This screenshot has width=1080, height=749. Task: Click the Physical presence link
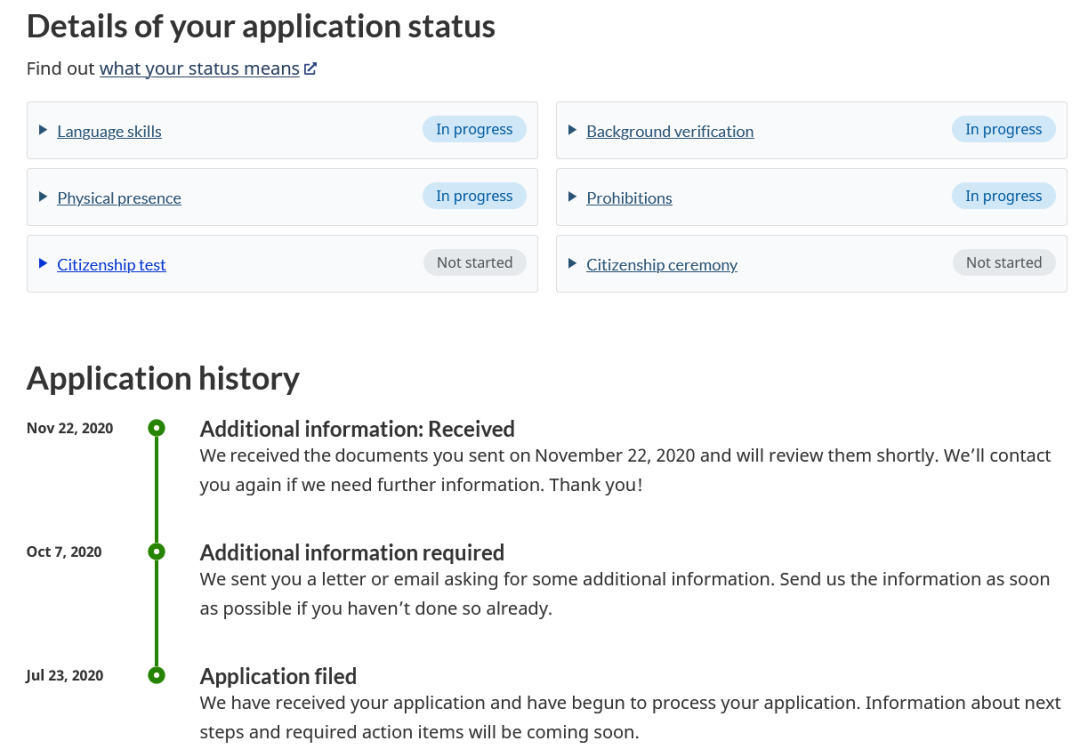pyautogui.click(x=119, y=198)
